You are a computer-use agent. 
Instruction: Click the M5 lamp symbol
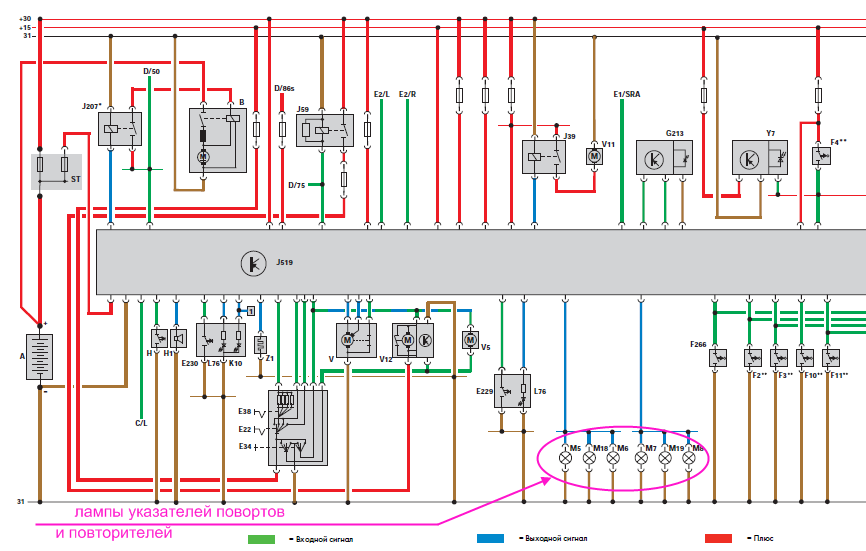click(565, 458)
